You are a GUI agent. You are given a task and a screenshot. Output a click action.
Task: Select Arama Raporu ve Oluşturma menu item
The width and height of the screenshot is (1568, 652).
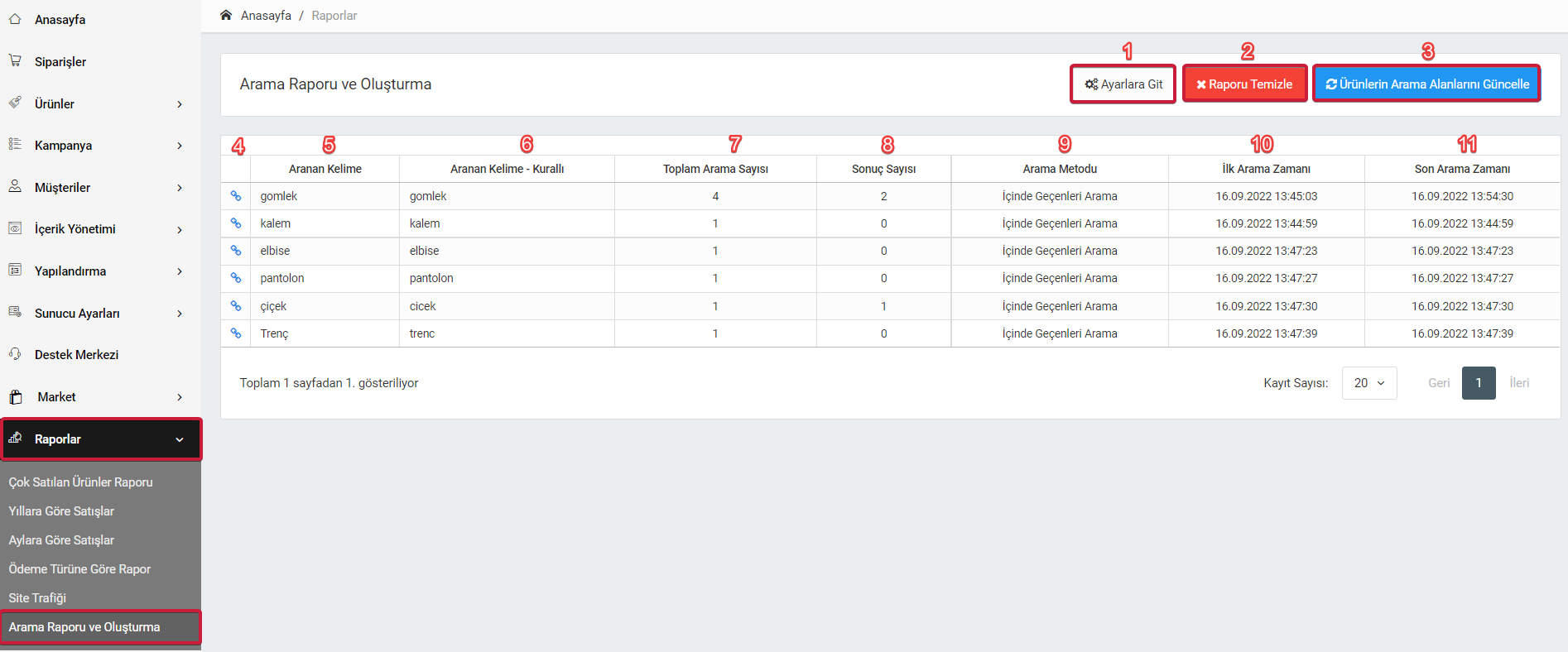pos(100,626)
